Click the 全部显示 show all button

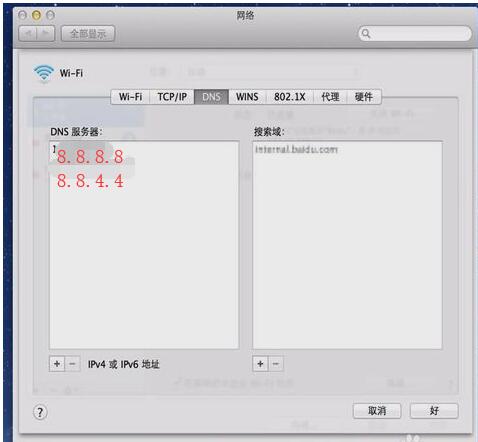88,33
